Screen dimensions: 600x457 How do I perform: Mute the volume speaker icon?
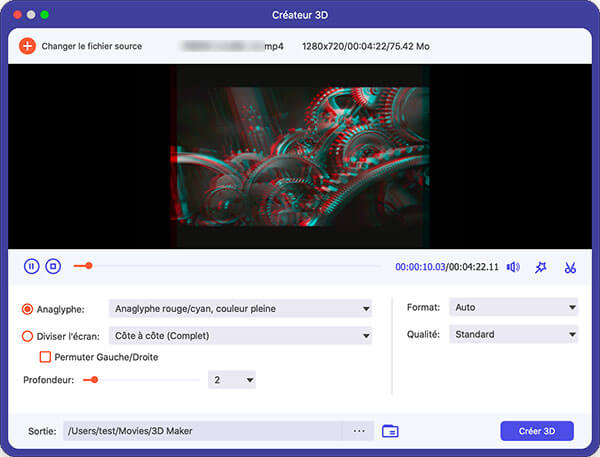point(513,267)
